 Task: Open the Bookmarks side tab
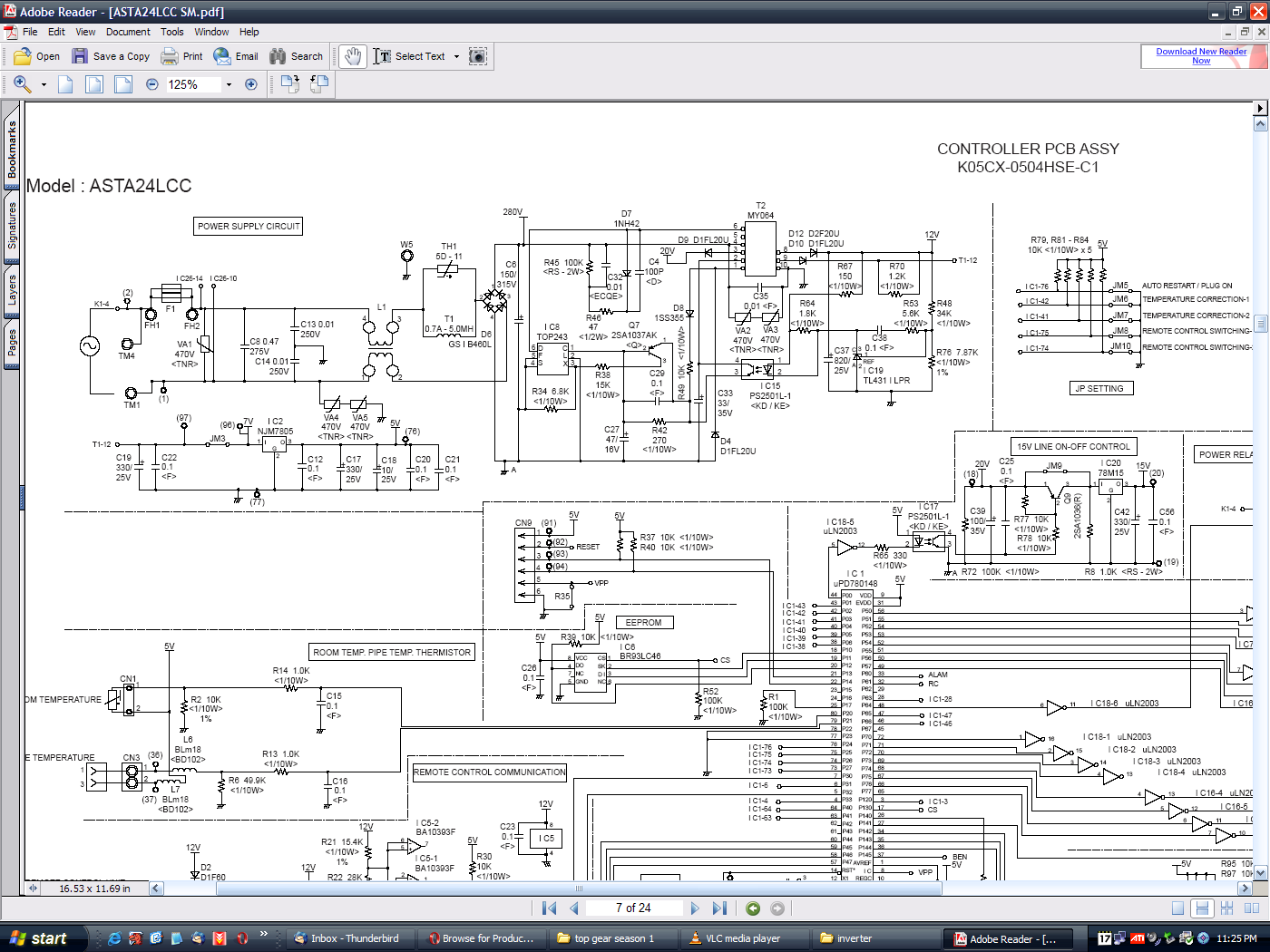pyautogui.click(x=12, y=150)
